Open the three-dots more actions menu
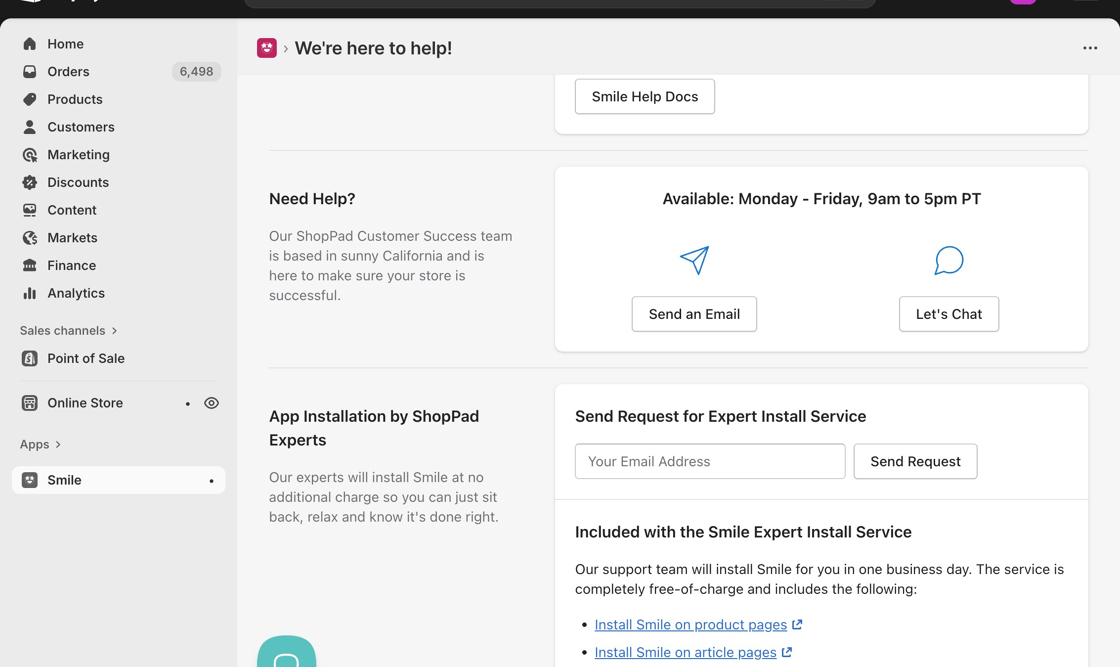 coord(1090,48)
